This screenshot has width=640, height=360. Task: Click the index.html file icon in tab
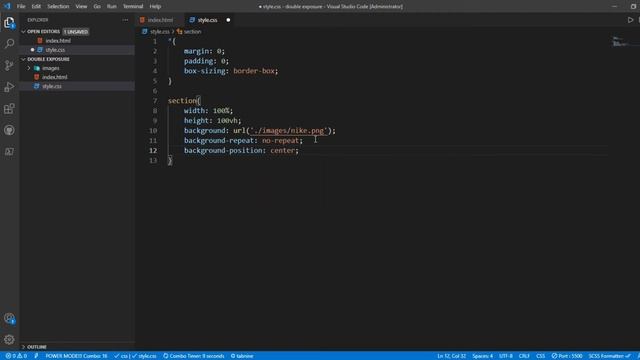(x=142, y=20)
